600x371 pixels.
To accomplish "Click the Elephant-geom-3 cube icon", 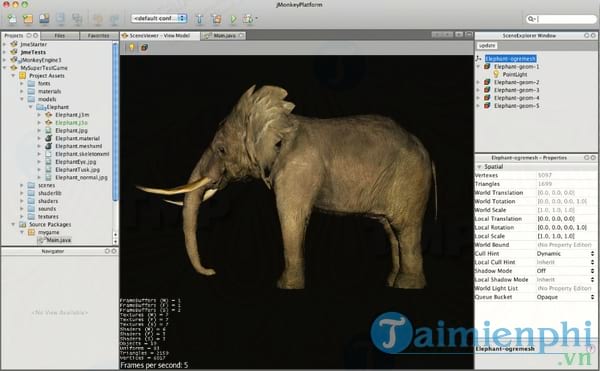I will click(487, 90).
